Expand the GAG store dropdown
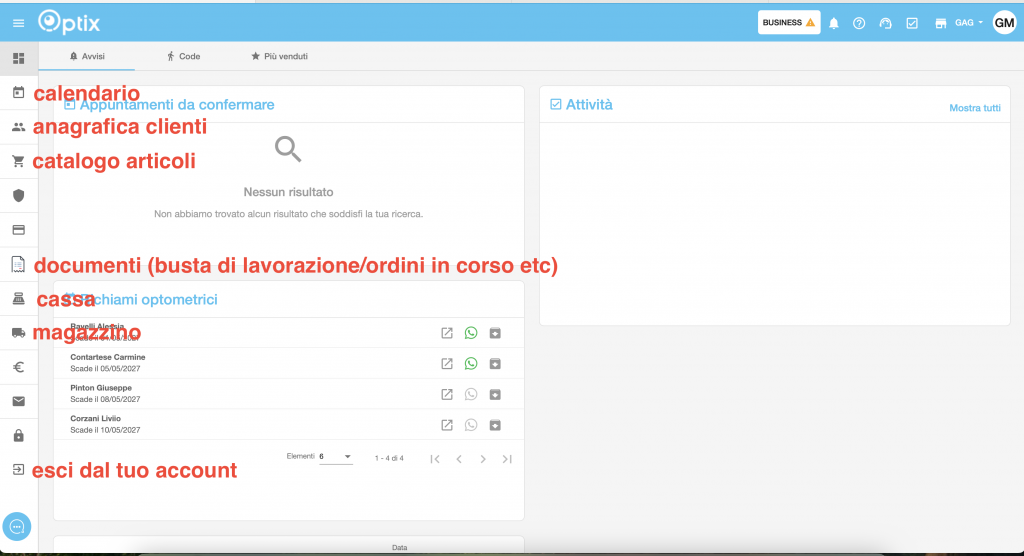The image size is (1024, 556). pos(969,23)
